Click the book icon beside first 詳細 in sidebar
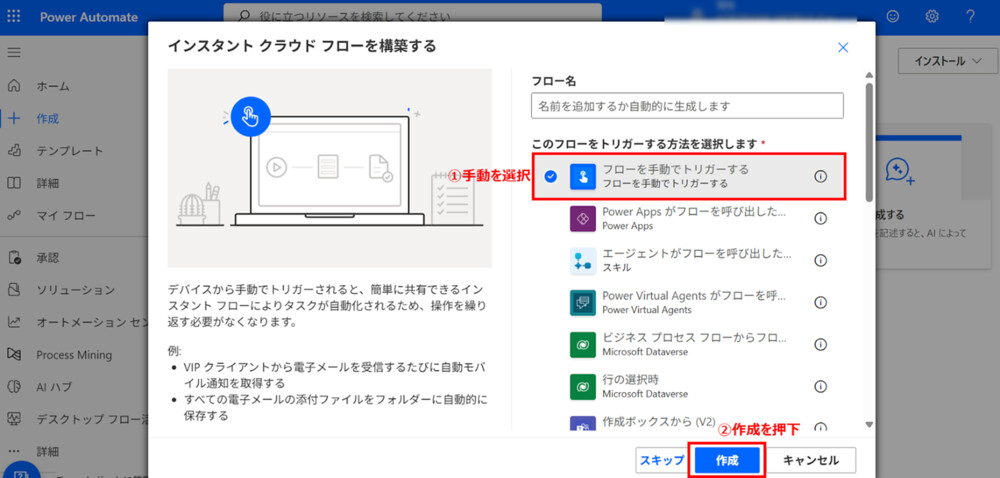The image size is (1000, 478). tap(14, 184)
